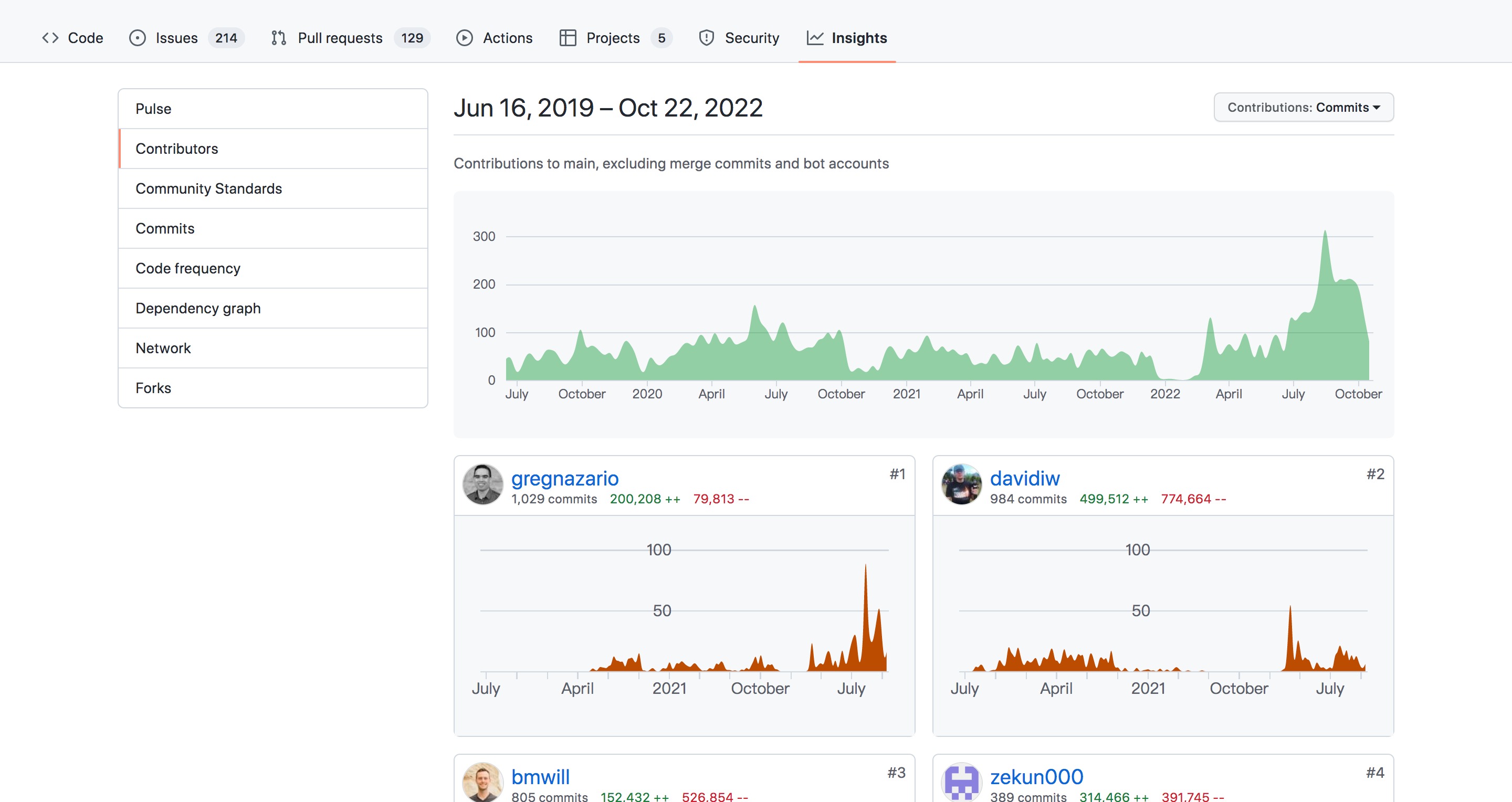Click the Issues circle icon

coord(138,38)
